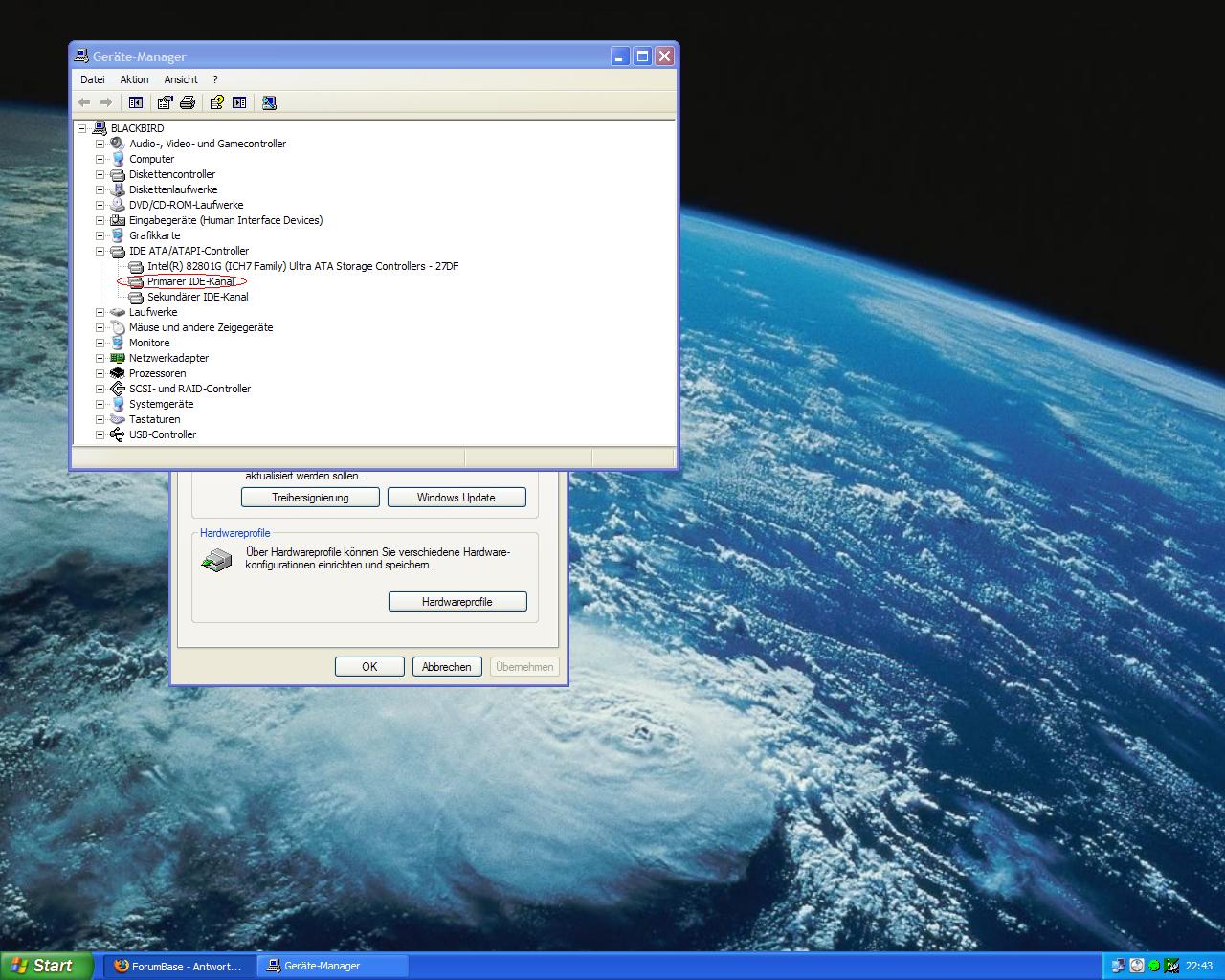The image size is (1225, 980).
Task: Click the USB-Controller icon
Action: tap(118, 434)
